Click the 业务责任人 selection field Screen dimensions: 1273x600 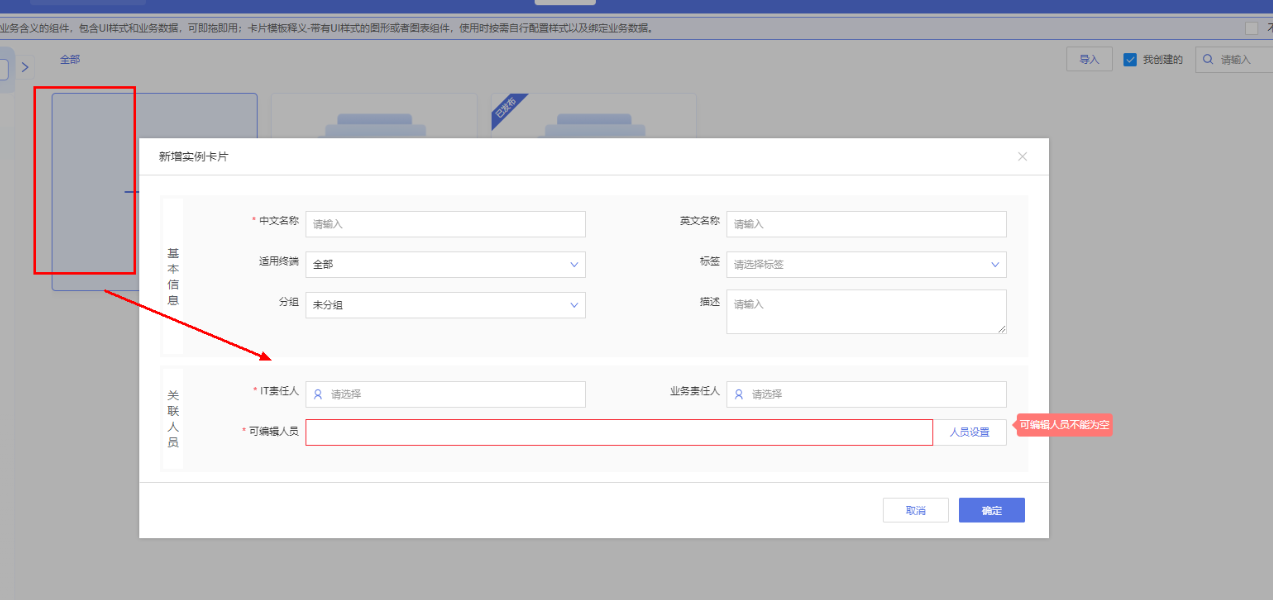(x=866, y=394)
